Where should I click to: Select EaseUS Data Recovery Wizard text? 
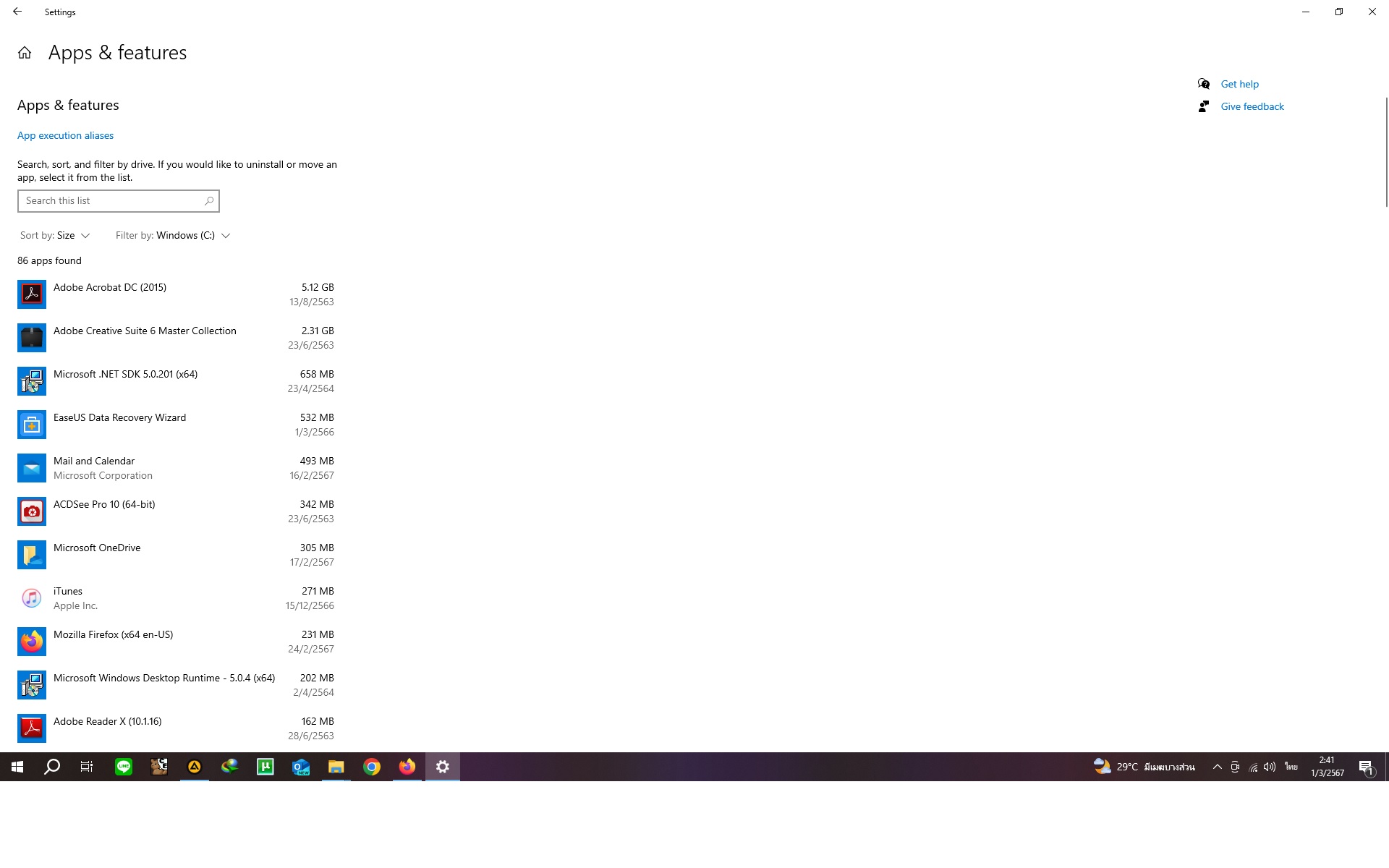119,417
